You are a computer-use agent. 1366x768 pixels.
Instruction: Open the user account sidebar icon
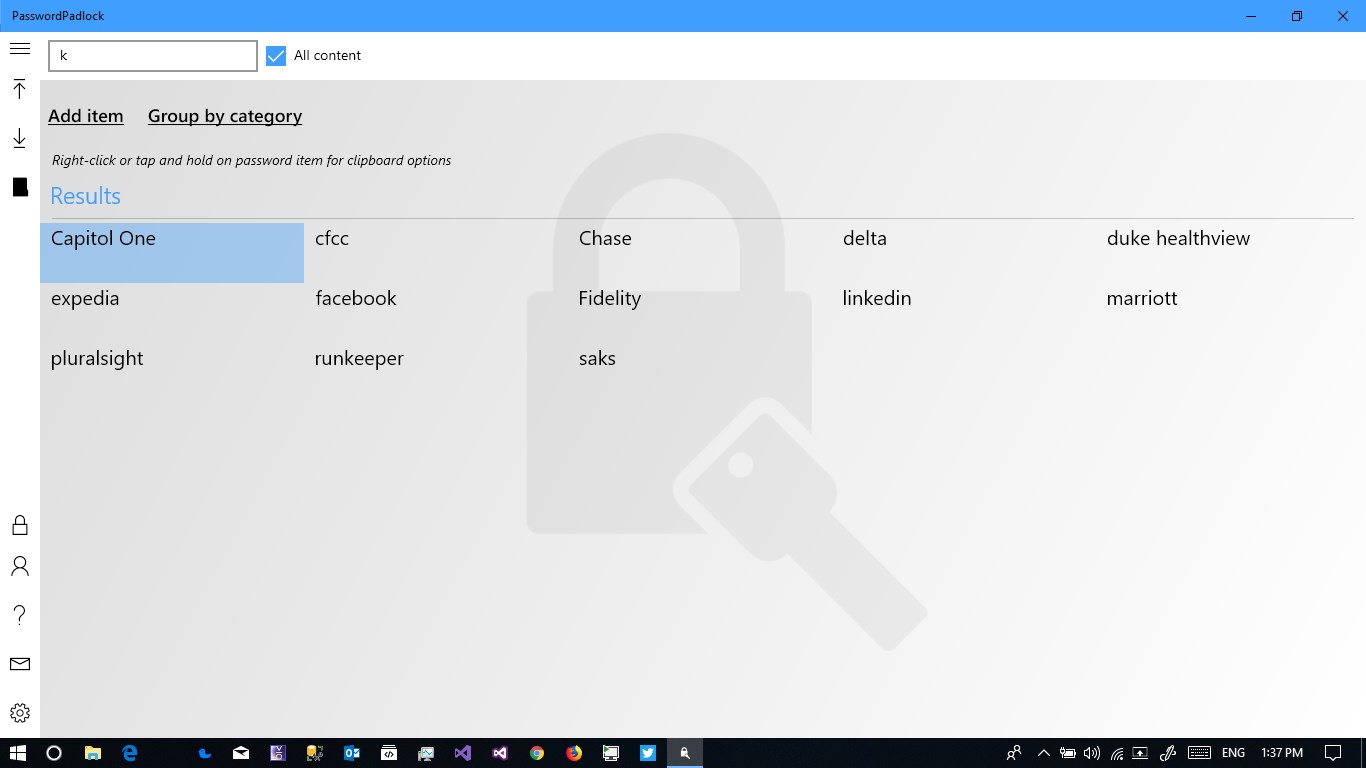point(19,565)
